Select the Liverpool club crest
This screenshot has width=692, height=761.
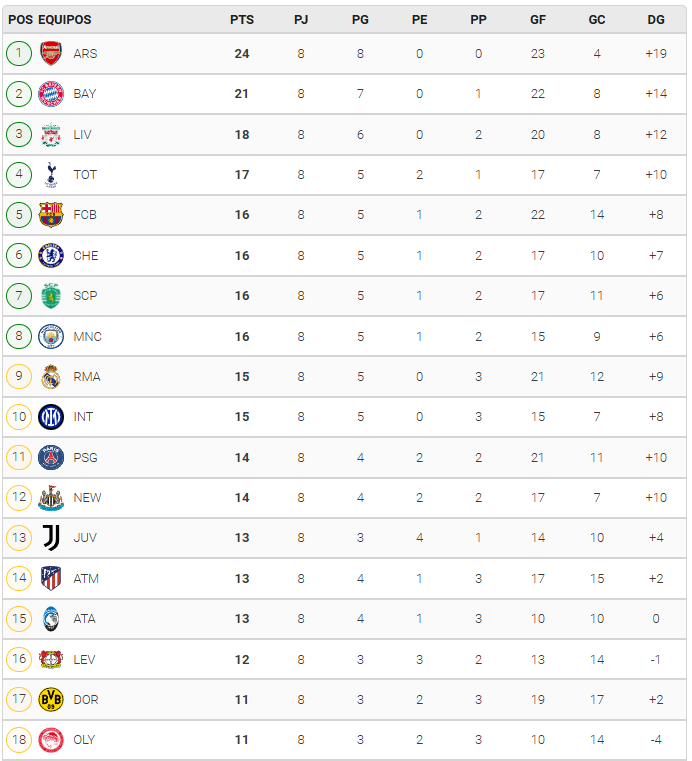click(x=51, y=135)
